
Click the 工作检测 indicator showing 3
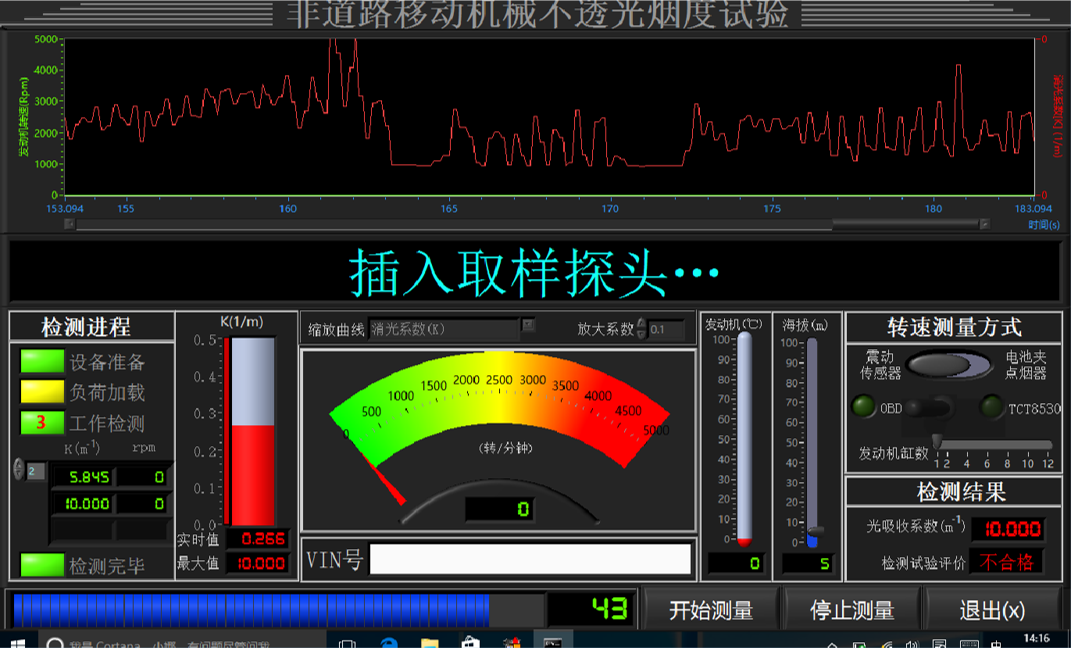pos(42,422)
